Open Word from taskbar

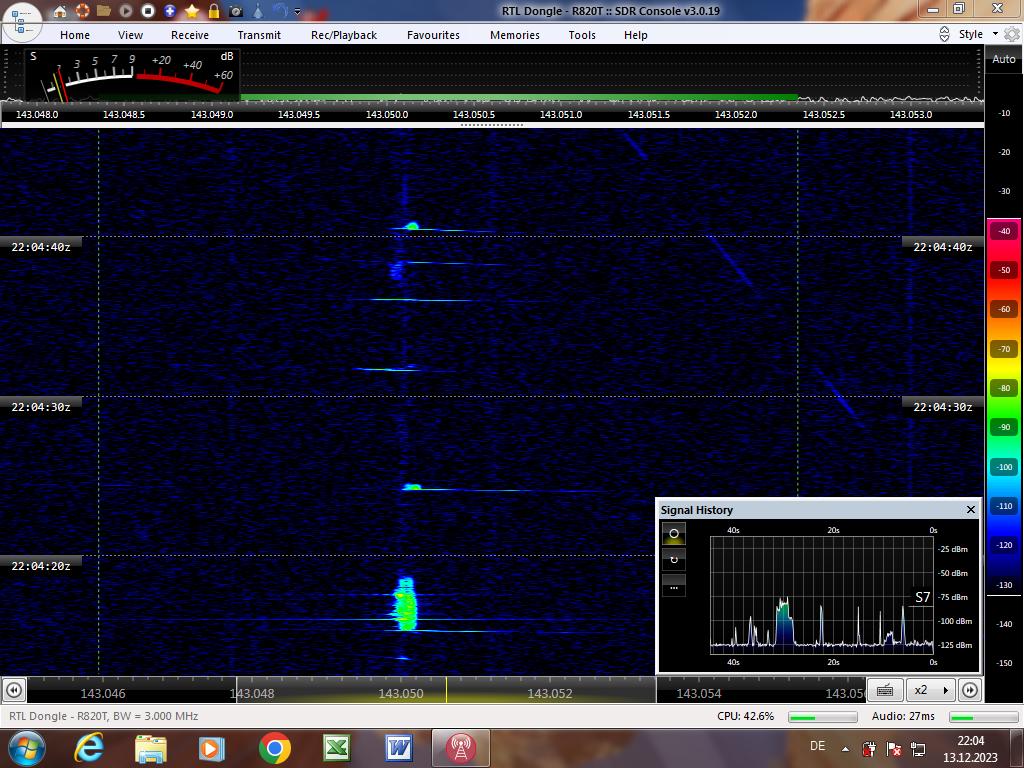[x=398, y=748]
